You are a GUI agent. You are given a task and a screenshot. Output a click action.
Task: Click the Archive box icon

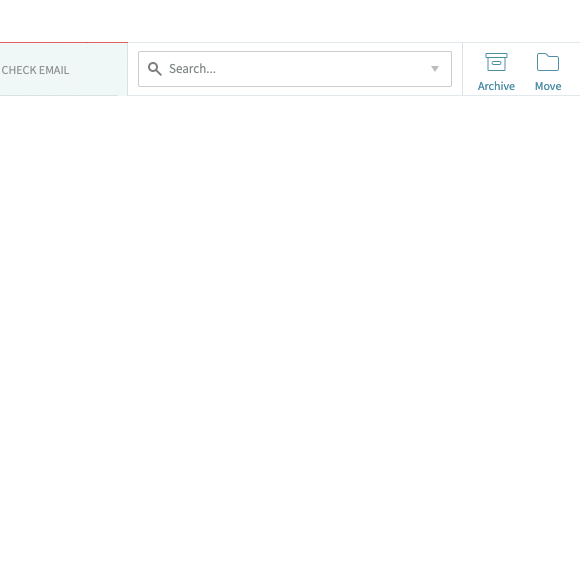tap(496, 62)
